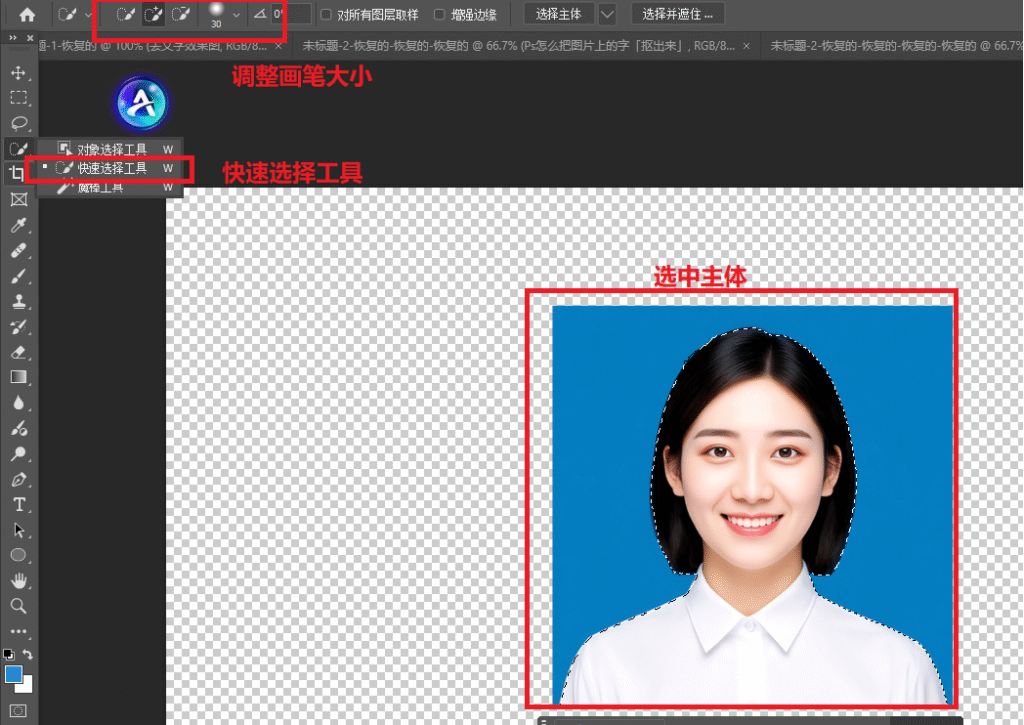Open the blue foreground color swatch

(x=14, y=675)
